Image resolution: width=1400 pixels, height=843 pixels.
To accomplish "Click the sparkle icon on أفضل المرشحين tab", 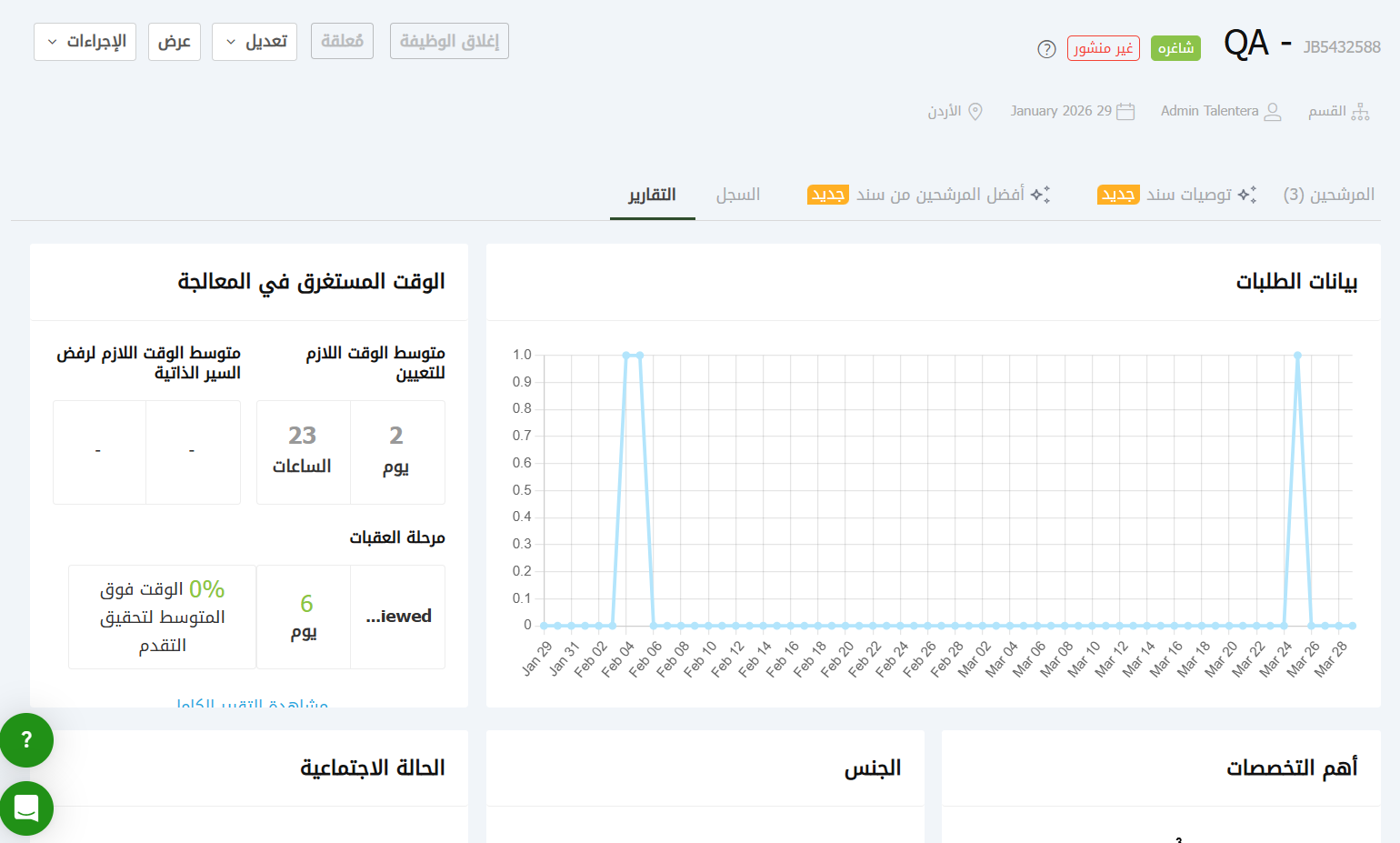I will [x=1040, y=195].
